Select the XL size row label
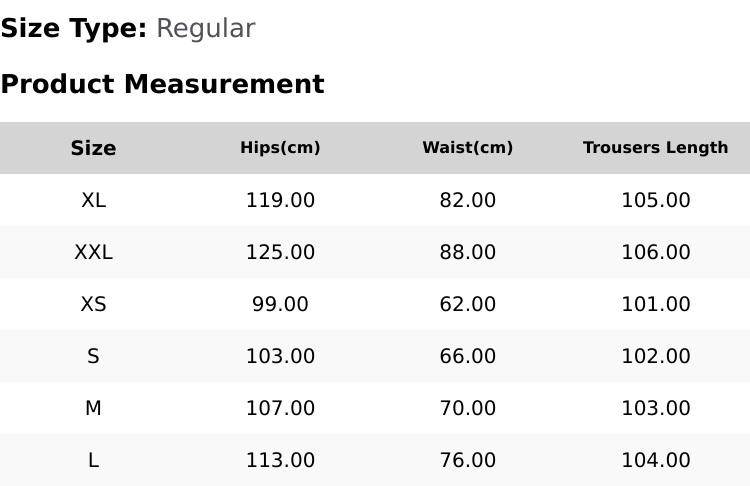Image resolution: width=750 pixels, height=486 pixels. (x=93, y=200)
